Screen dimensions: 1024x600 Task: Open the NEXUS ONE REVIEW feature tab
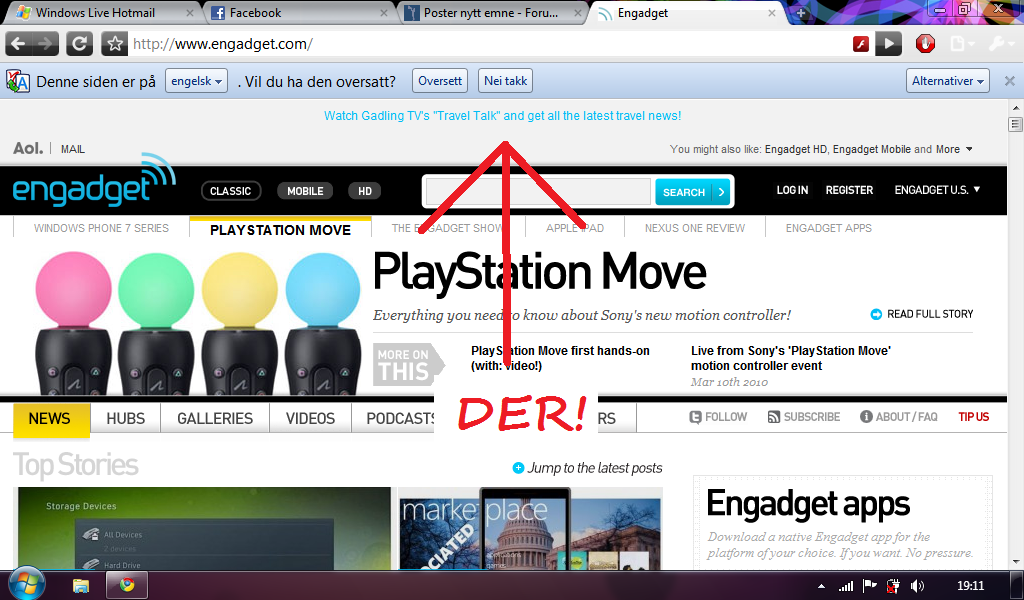click(x=695, y=228)
